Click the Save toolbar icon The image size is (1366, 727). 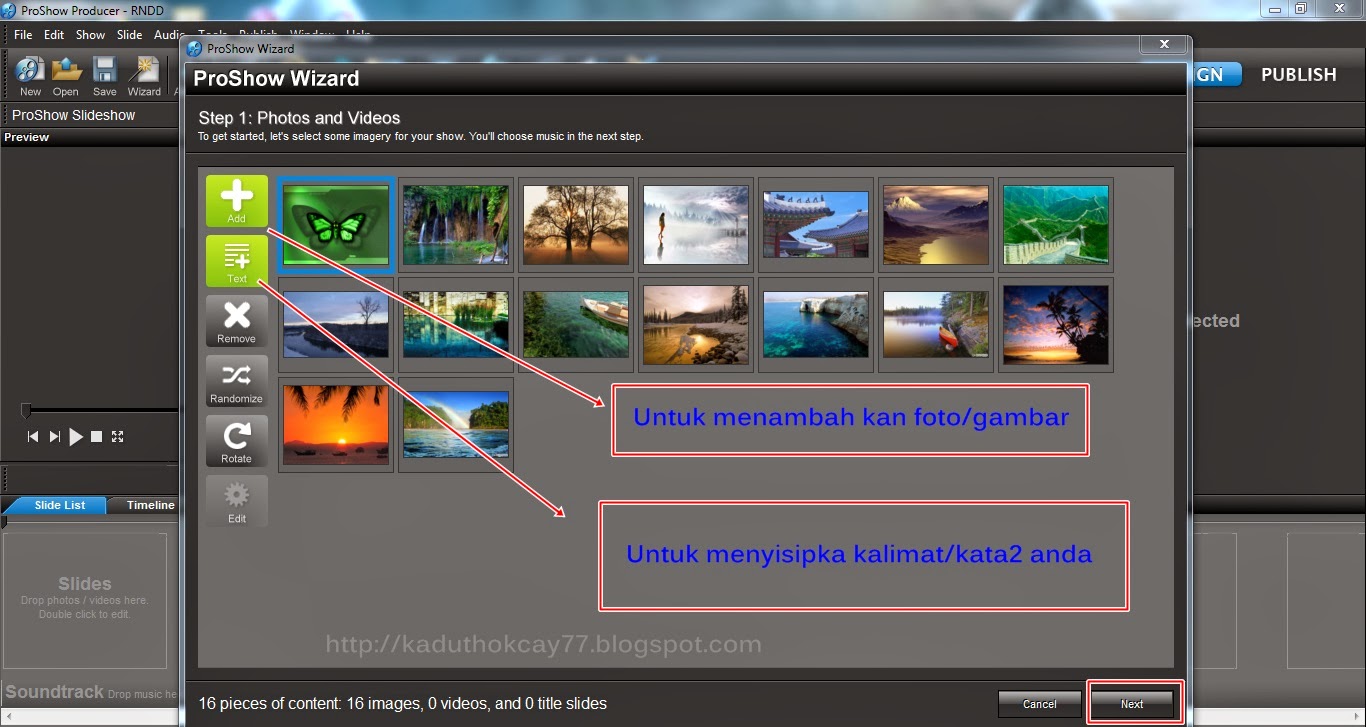(x=103, y=75)
